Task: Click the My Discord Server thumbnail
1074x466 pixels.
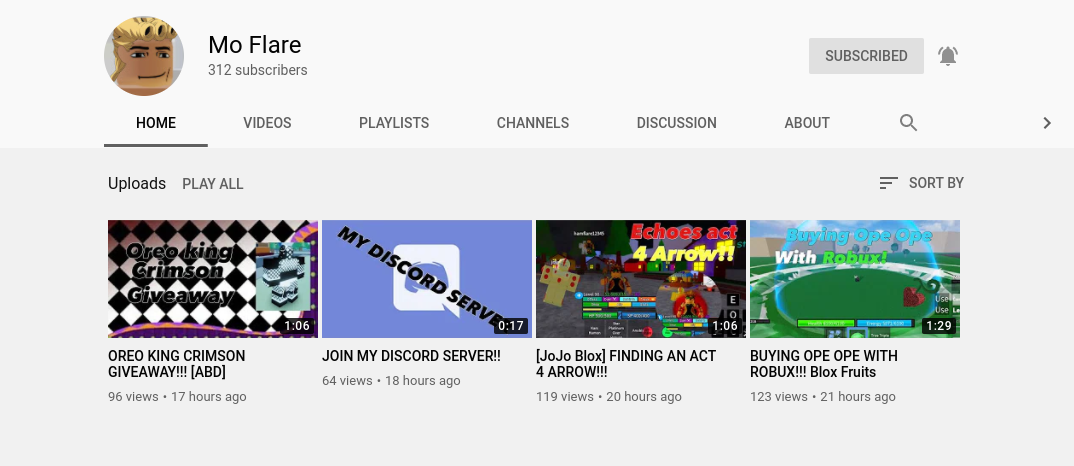Action: (427, 279)
